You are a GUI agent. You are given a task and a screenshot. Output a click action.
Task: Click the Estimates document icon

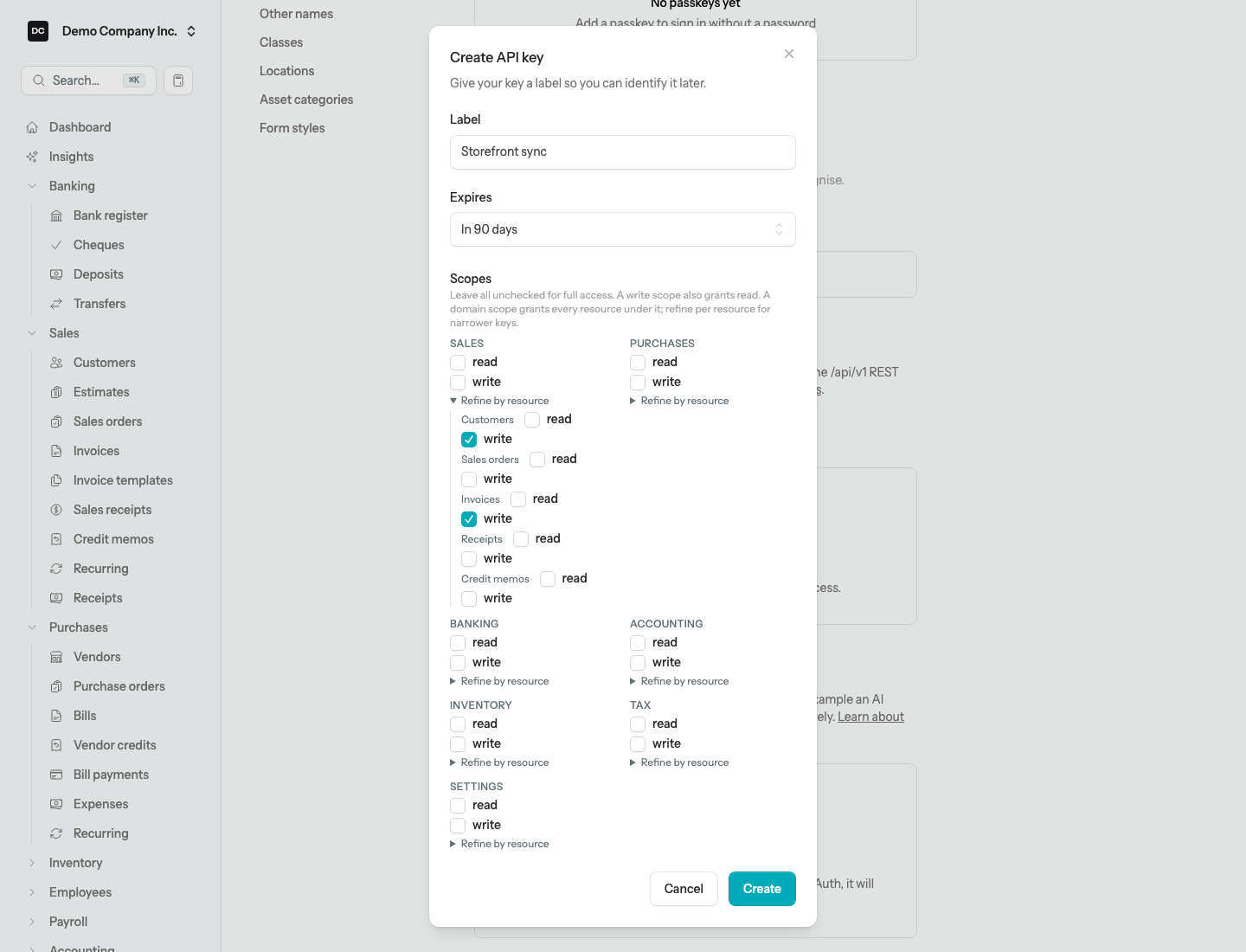pyautogui.click(x=56, y=392)
